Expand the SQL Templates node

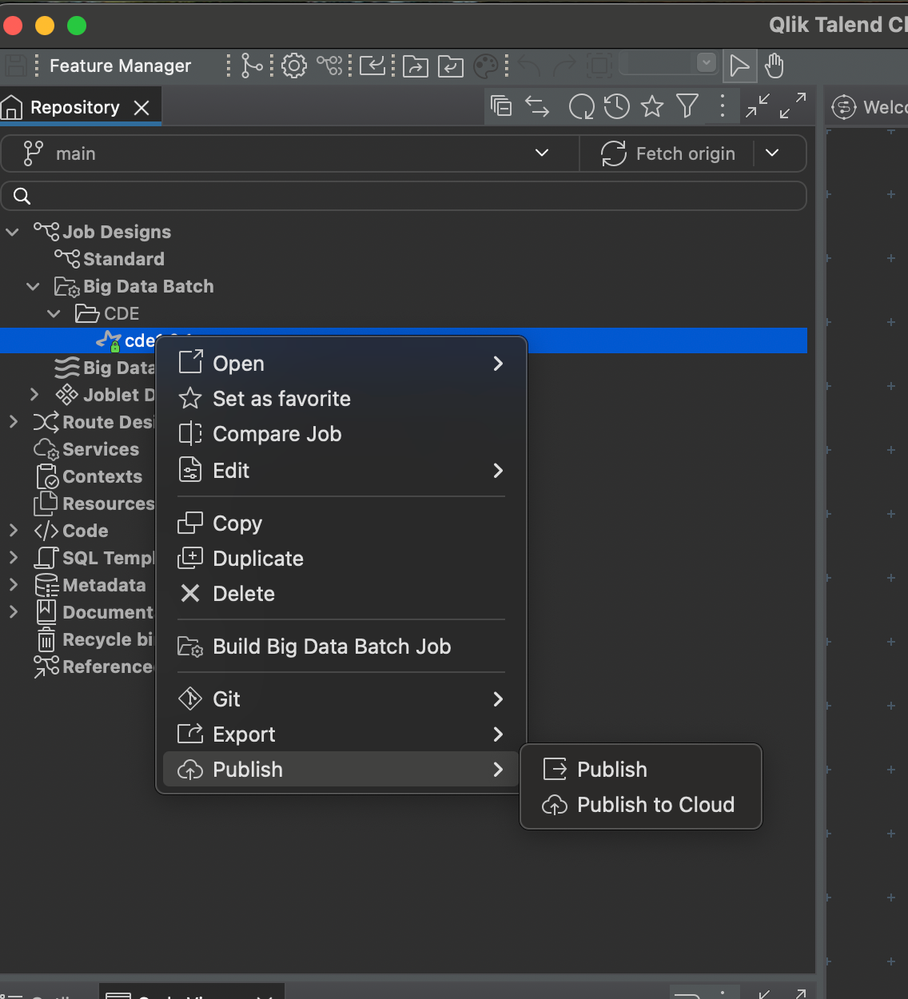pyautogui.click(x=13, y=558)
